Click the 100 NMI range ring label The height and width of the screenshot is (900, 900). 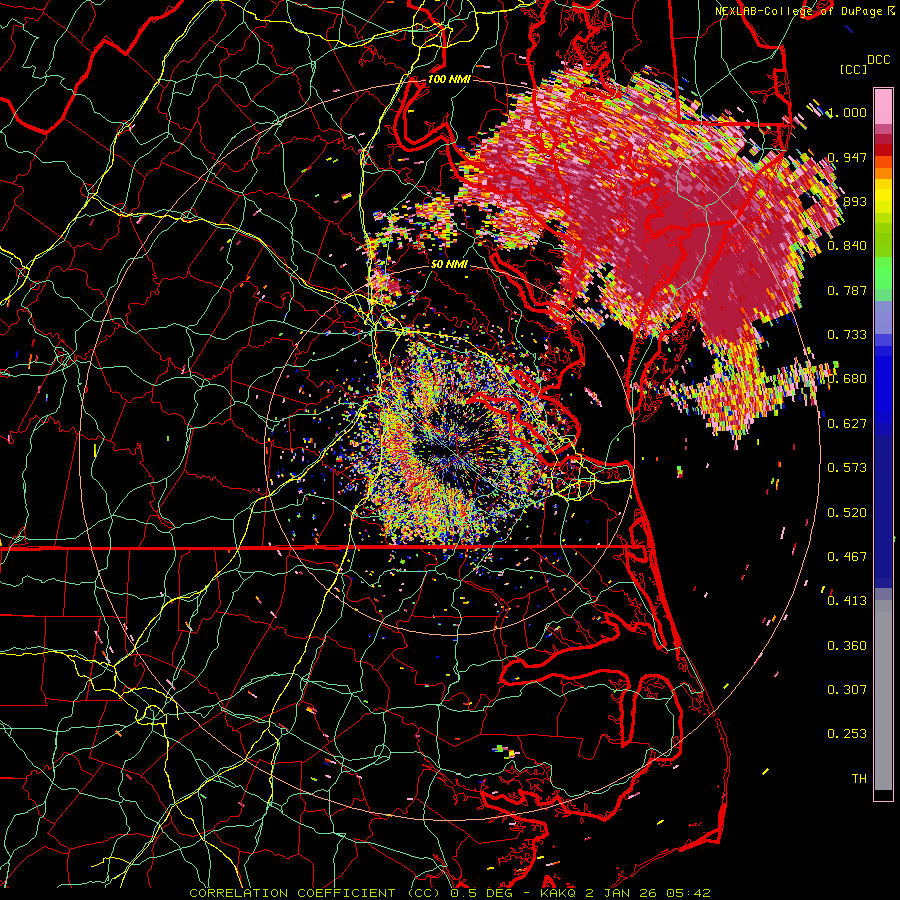[x=449, y=79]
